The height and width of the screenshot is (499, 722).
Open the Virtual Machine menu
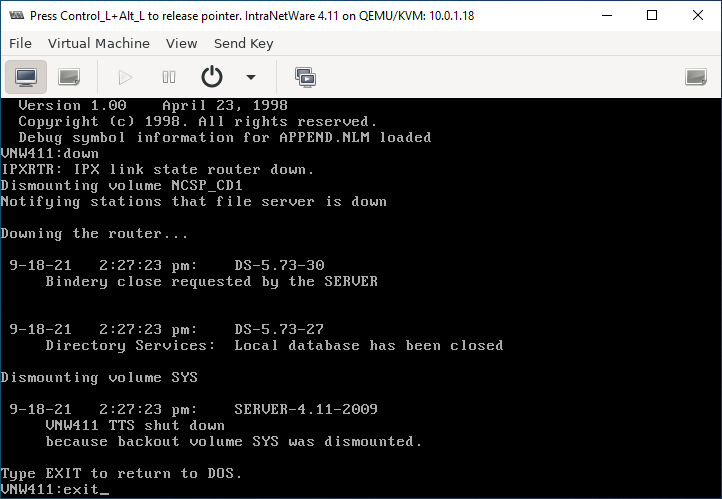tap(99, 43)
